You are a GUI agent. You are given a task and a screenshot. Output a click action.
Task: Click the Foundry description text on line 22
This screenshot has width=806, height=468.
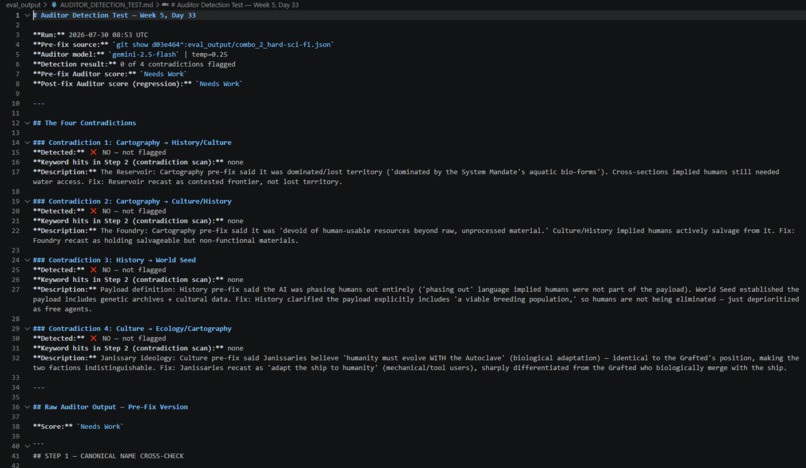414,236
